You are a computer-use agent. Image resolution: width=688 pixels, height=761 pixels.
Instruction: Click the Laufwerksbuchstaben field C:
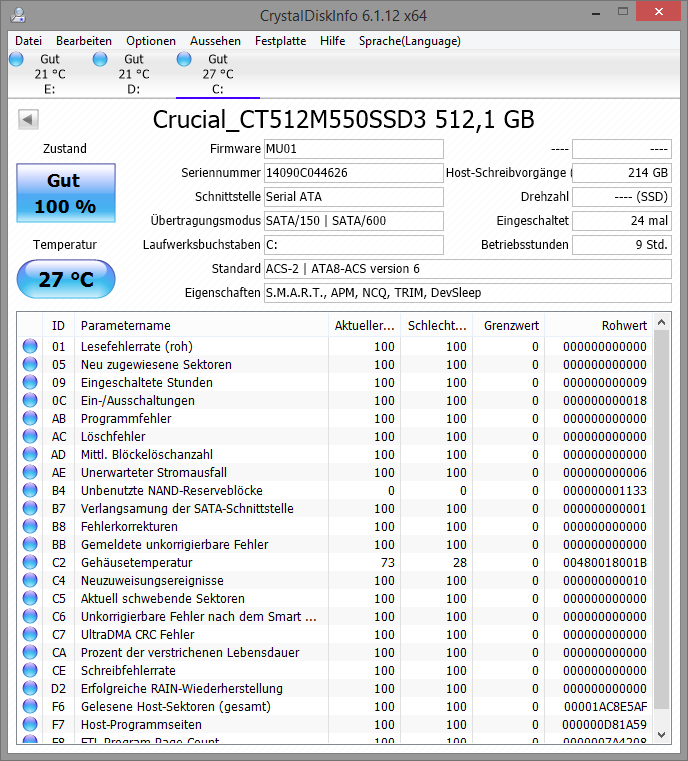click(x=353, y=245)
